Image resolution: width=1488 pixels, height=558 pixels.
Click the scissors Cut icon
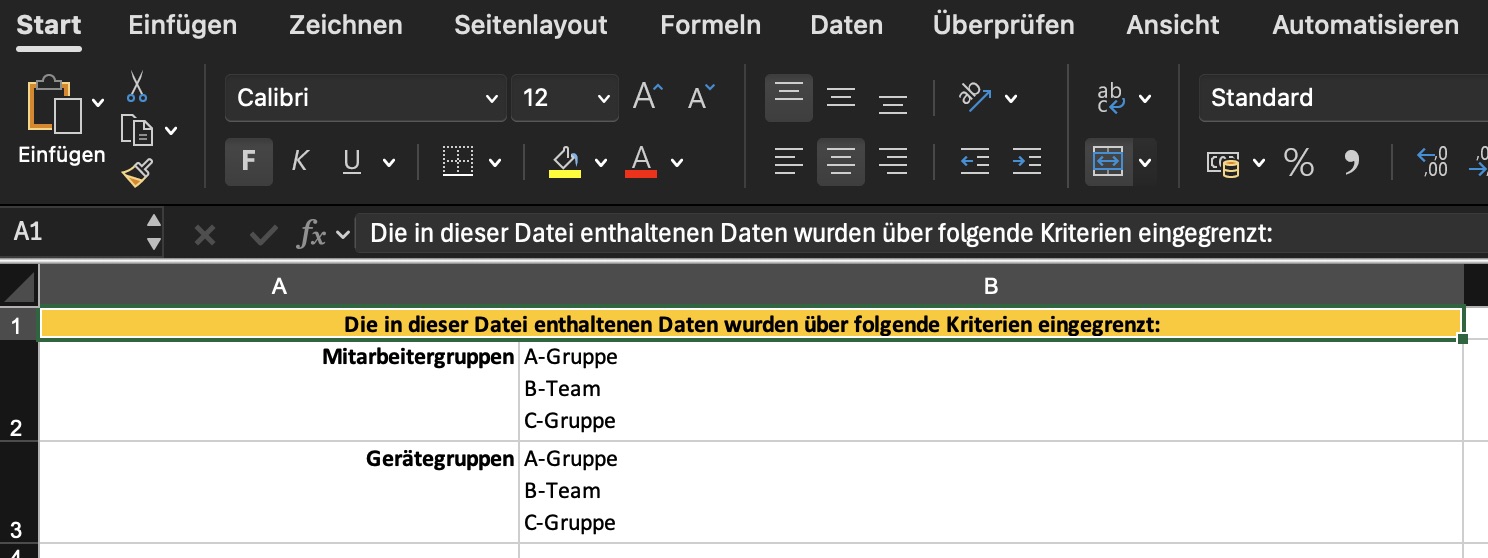[x=137, y=86]
